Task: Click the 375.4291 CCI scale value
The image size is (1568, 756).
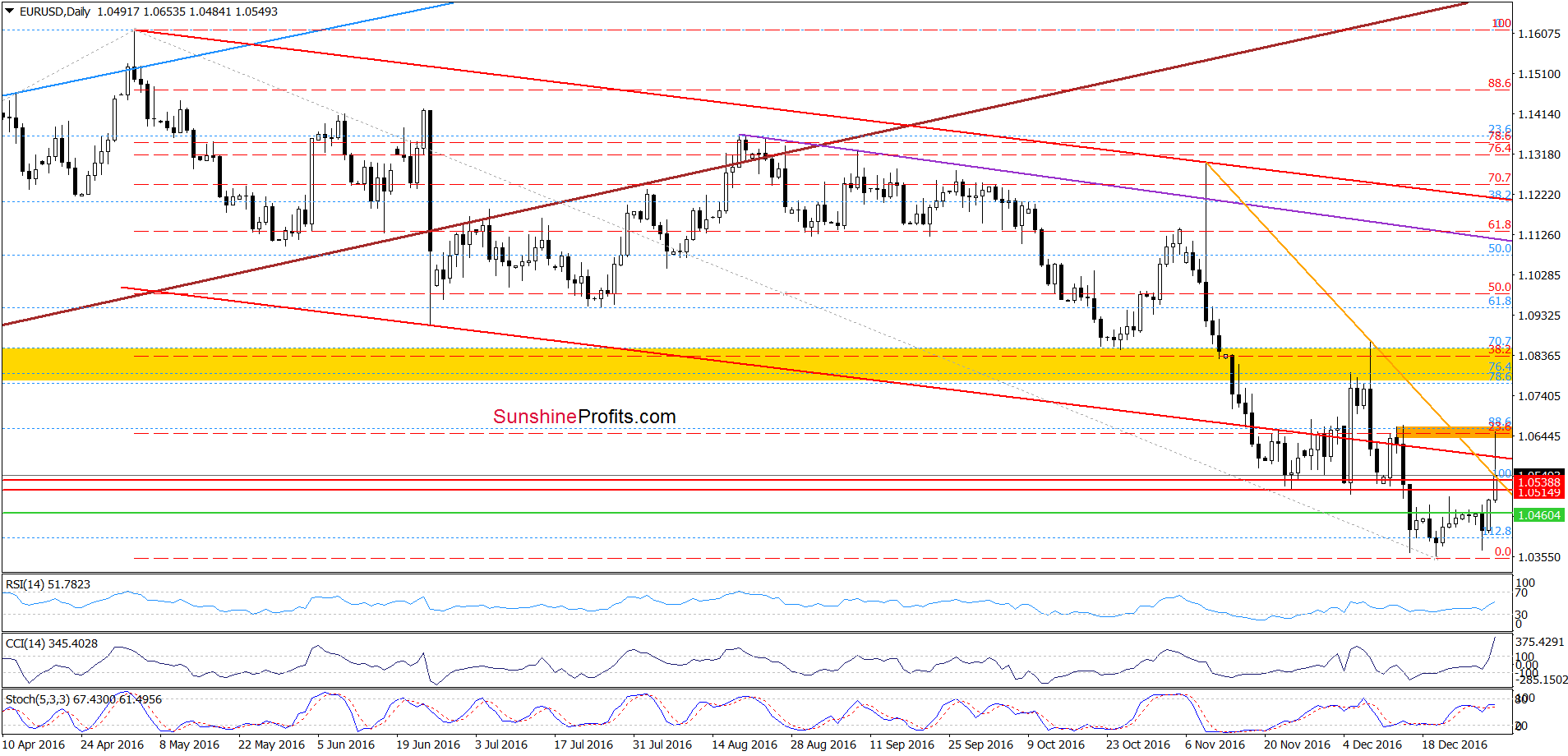Action: point(1540,642)
